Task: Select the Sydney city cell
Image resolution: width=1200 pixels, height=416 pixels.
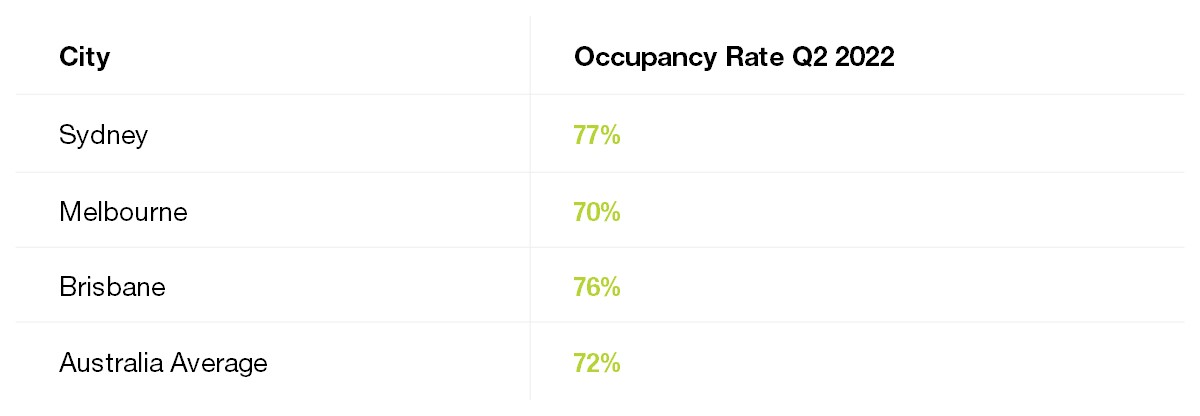Action: (x=103, y=135)
